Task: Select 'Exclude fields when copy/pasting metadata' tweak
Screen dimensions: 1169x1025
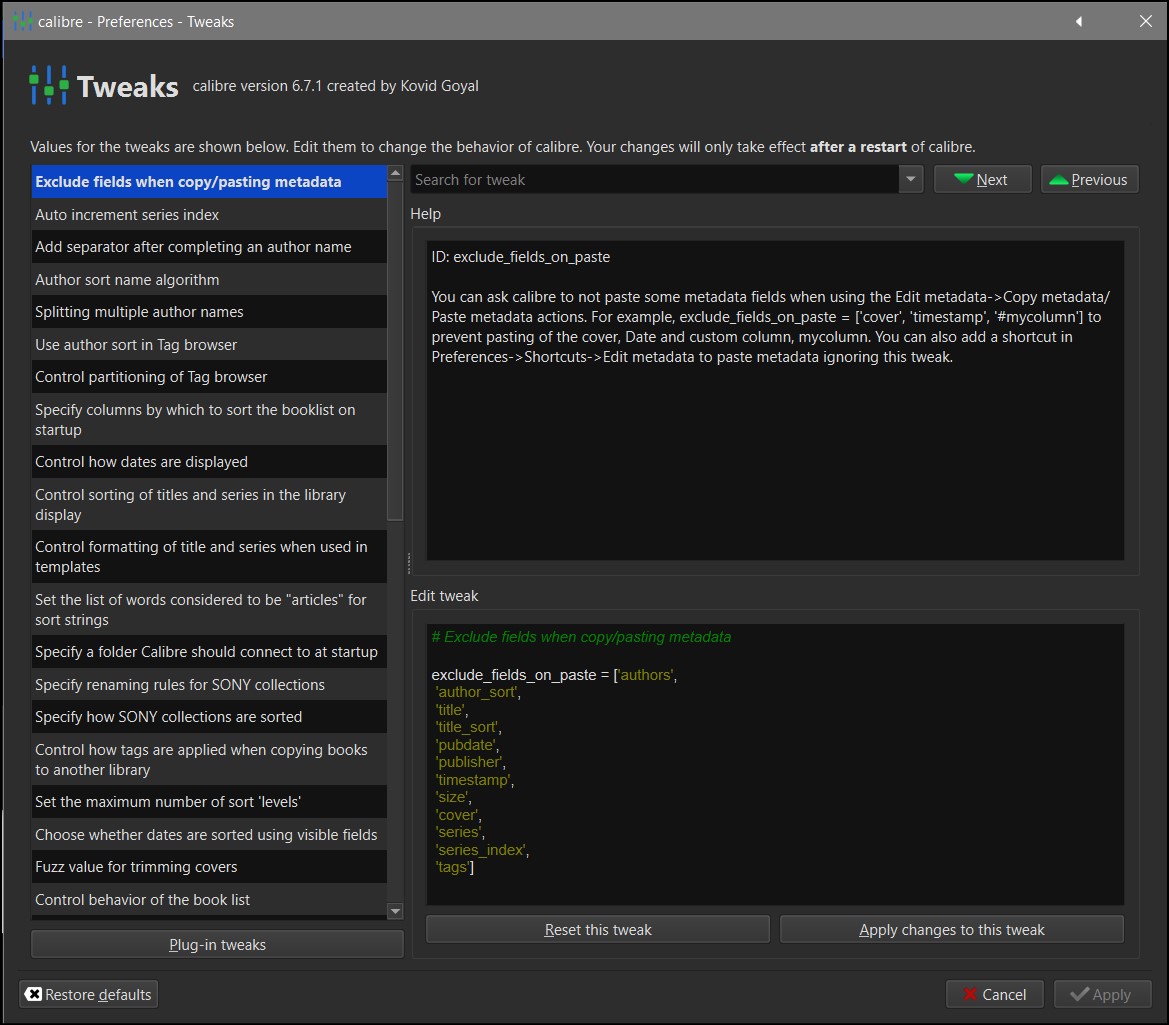Action: point(209,182)
